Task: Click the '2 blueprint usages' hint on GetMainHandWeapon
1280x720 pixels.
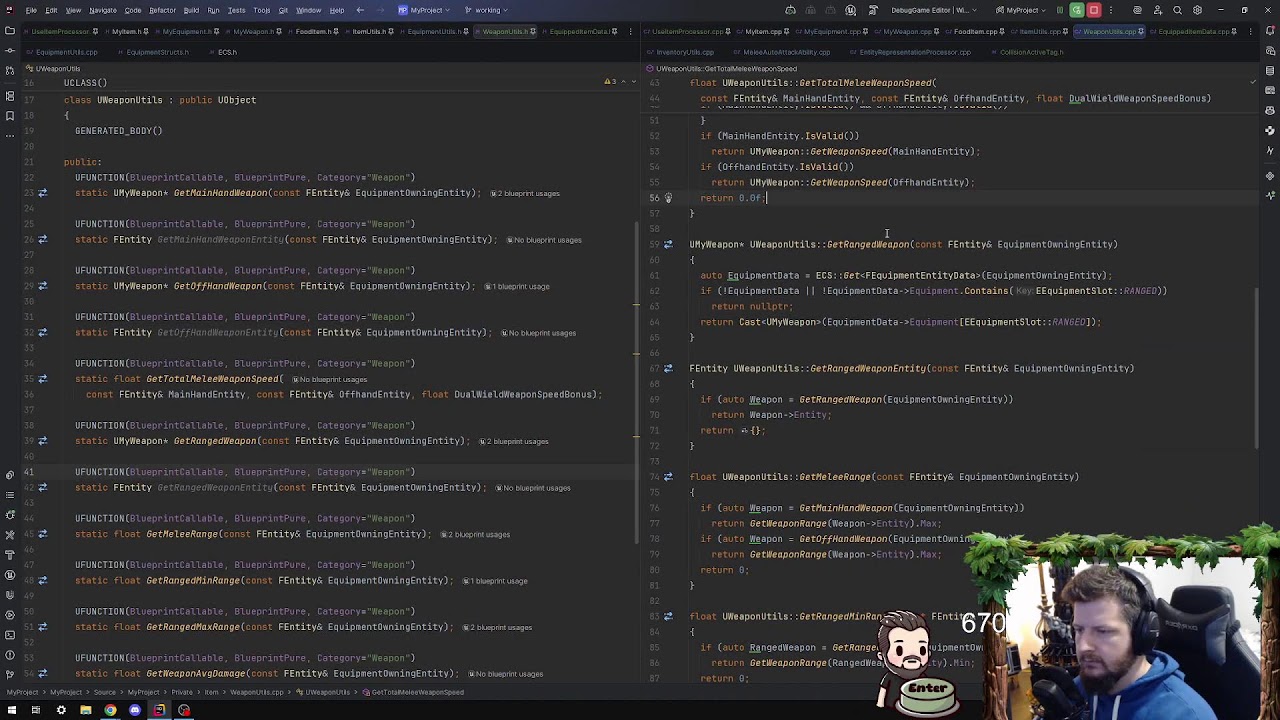Action: coord(525,193)
